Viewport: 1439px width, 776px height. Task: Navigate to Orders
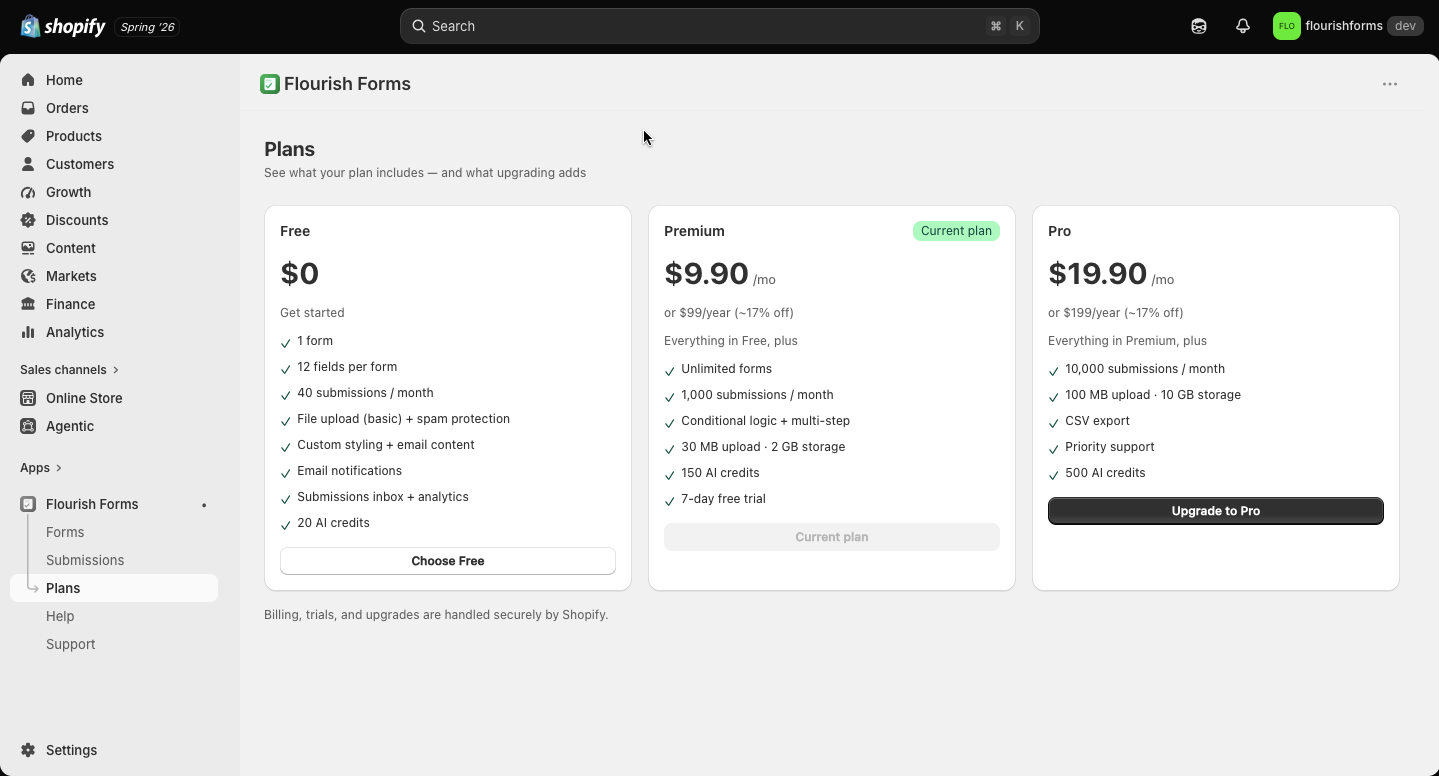coord(67,108)
